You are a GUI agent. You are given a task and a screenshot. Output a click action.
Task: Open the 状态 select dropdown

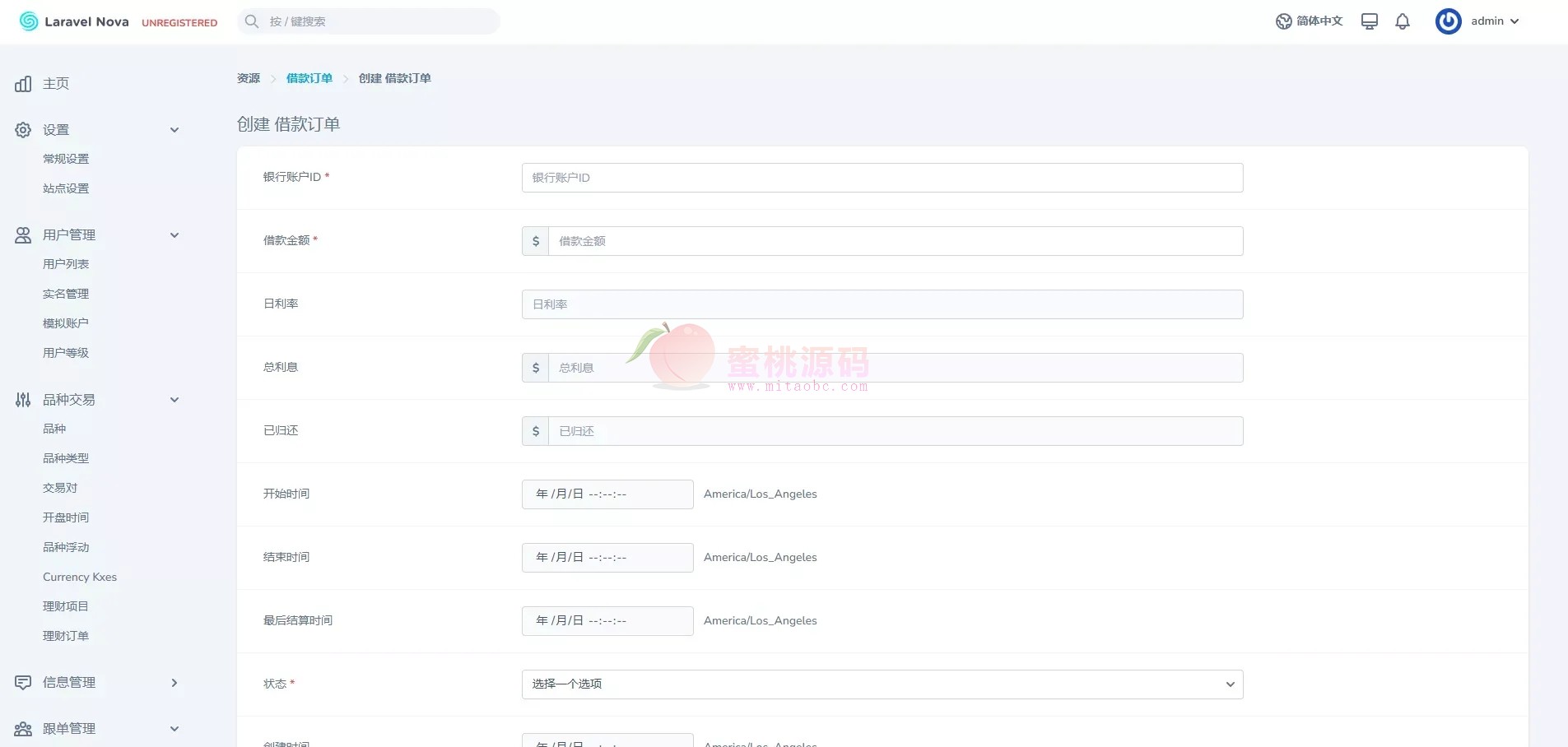coord(882,684)
